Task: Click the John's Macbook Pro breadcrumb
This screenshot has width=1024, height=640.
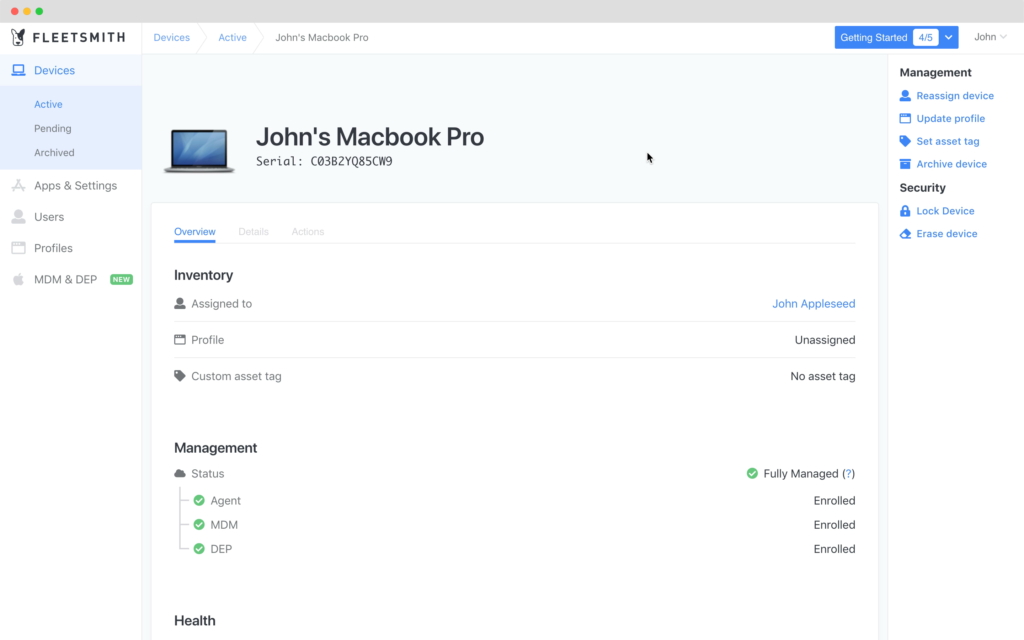Action: (322, 37)
